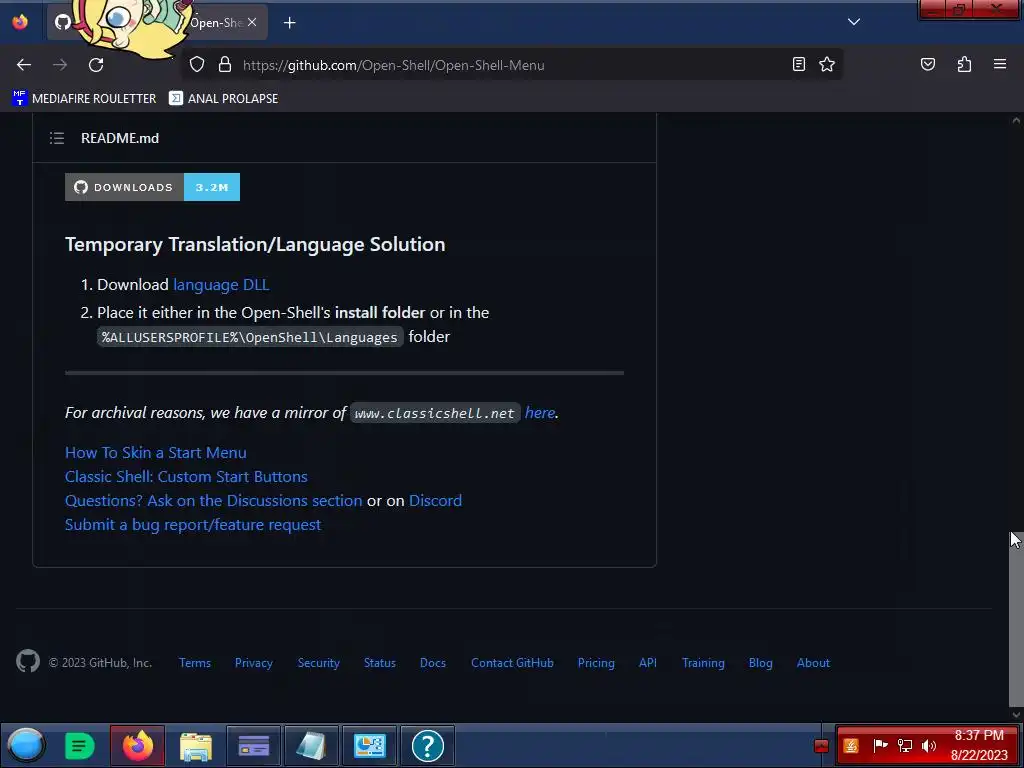
Task: Click the red tray icon left of Java
Action: [821, 746]
